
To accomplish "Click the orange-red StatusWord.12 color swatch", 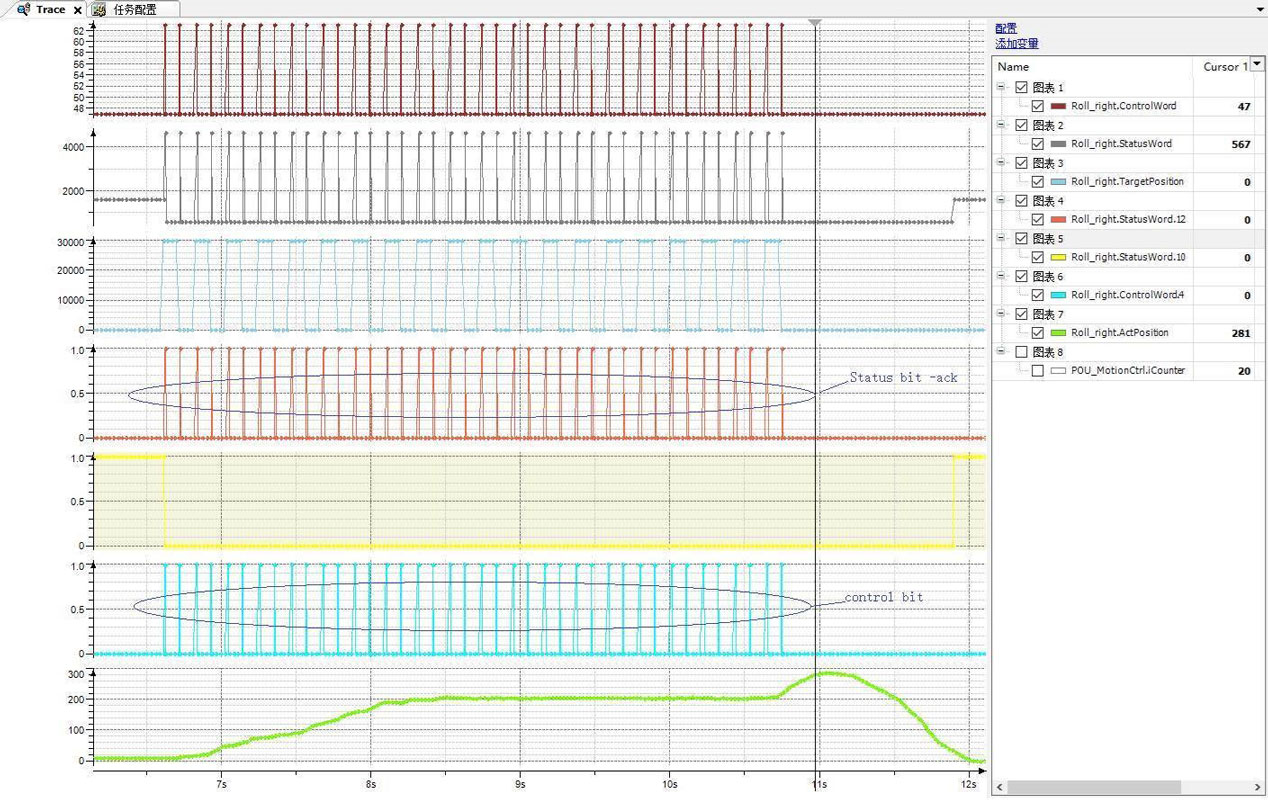I will [x=1058, y=219].
